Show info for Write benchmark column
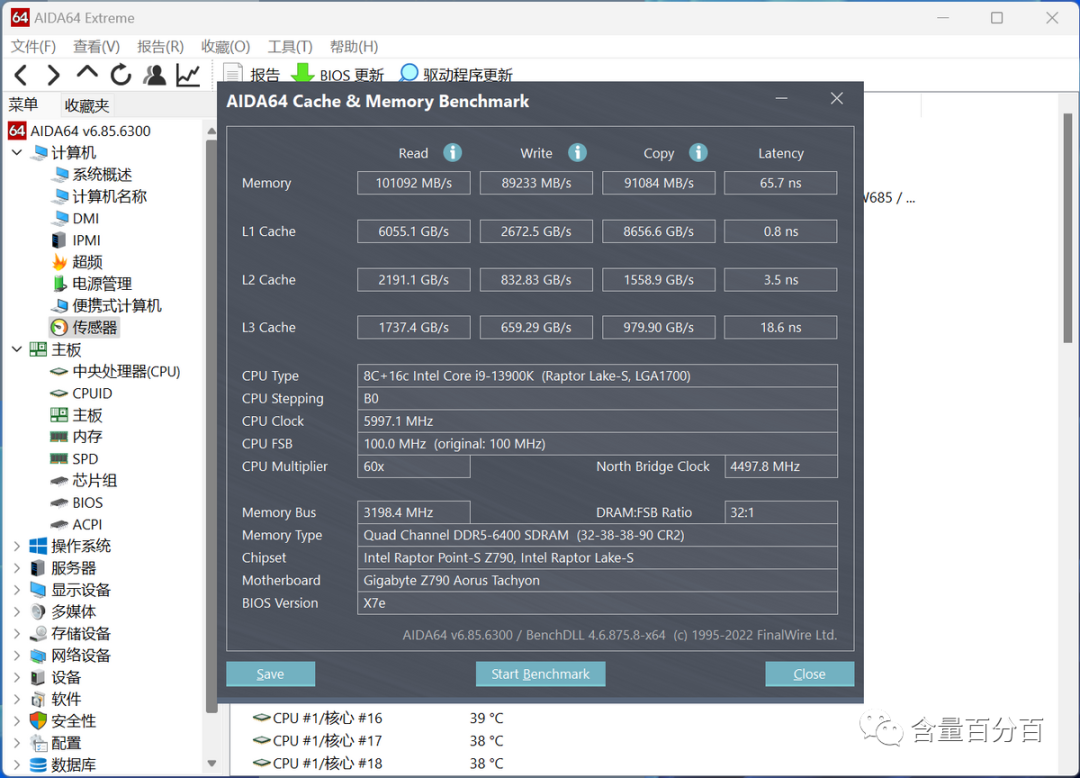This screenshot has width=1080, height=778. coord(577,152)
